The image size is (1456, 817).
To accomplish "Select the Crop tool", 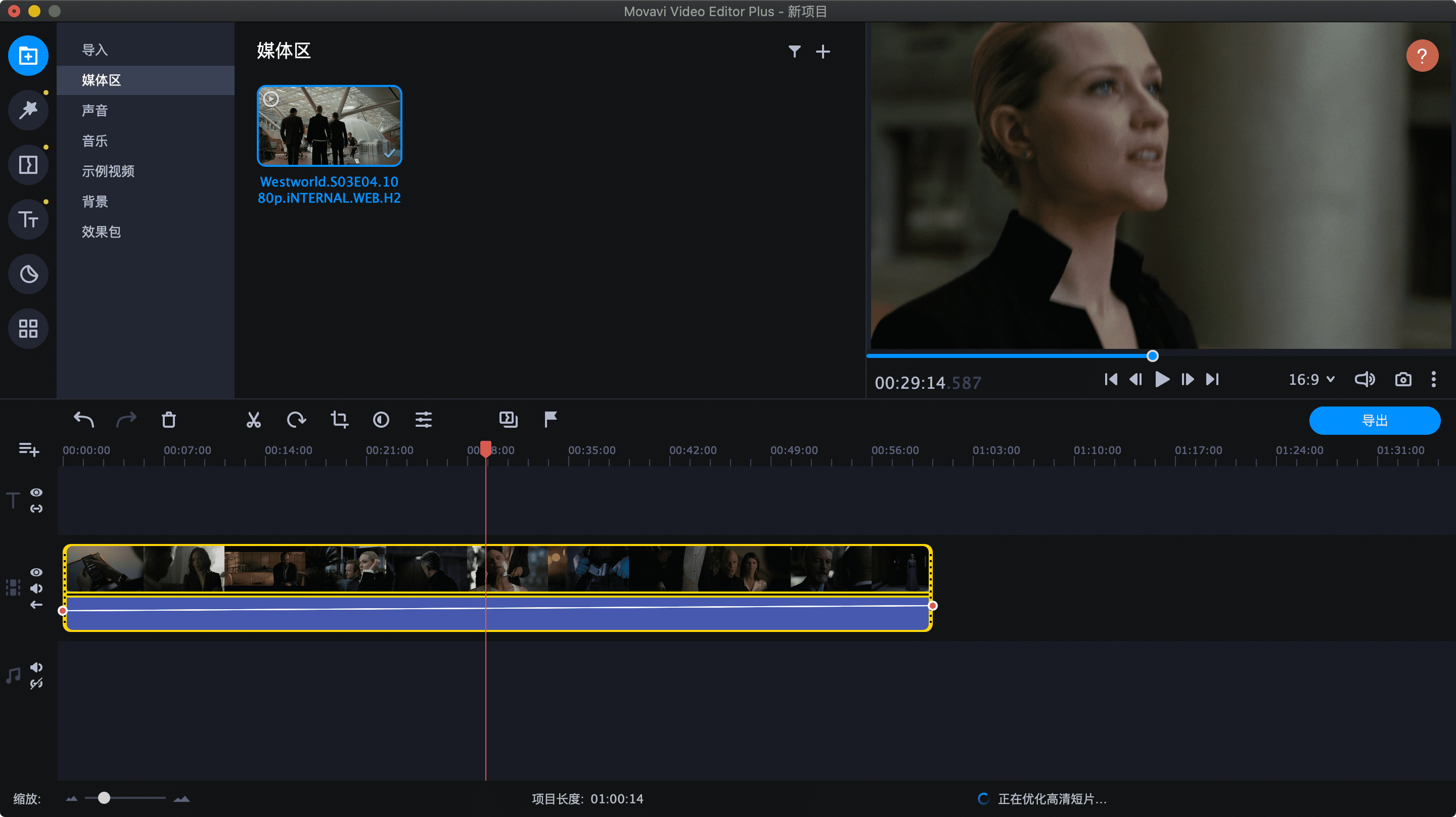I will [339, 420].
